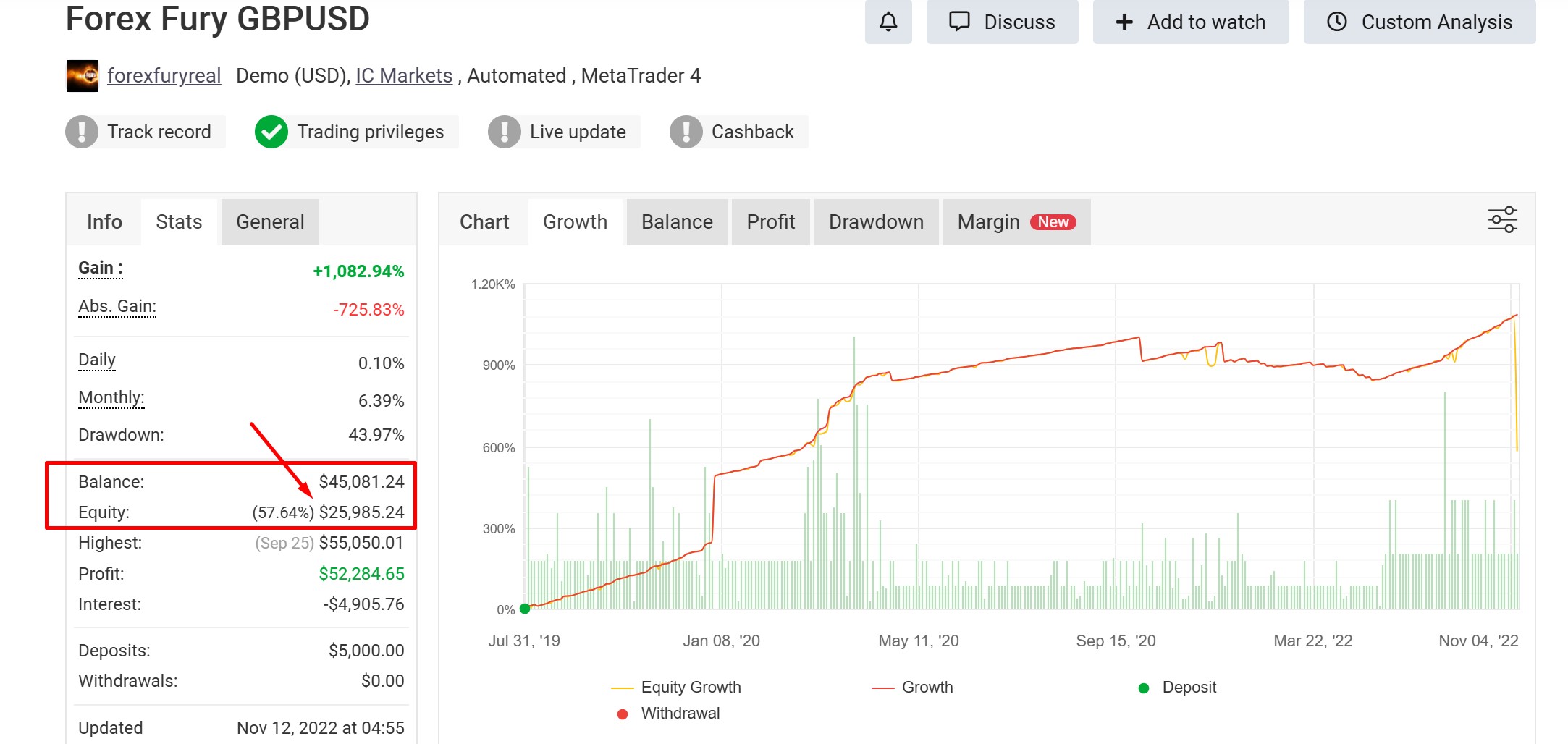Open chart settings via the sliders icon
Viewport: 1568px width, 744px height.
1502,219
